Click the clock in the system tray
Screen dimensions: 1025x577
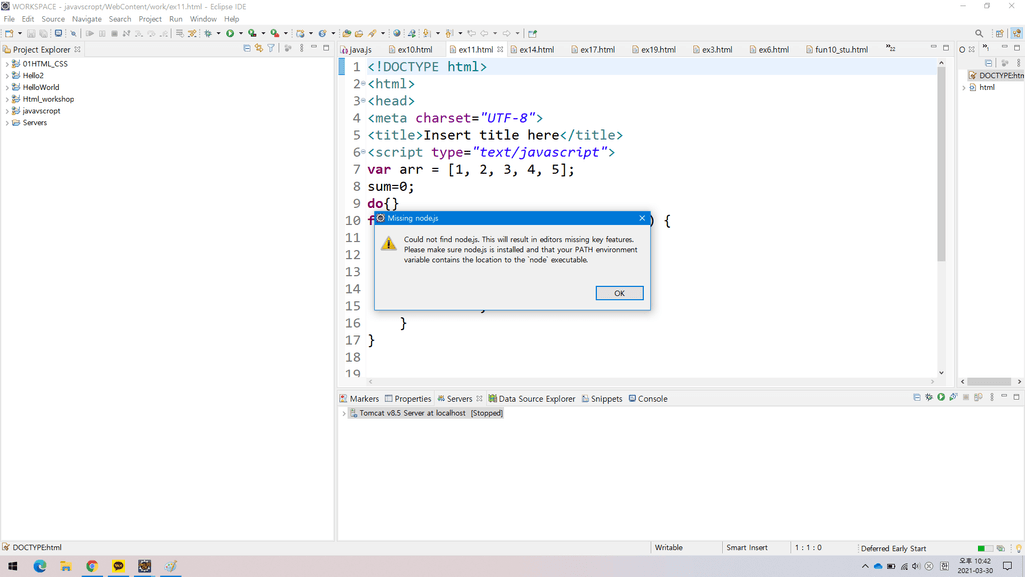pos(975,566)
